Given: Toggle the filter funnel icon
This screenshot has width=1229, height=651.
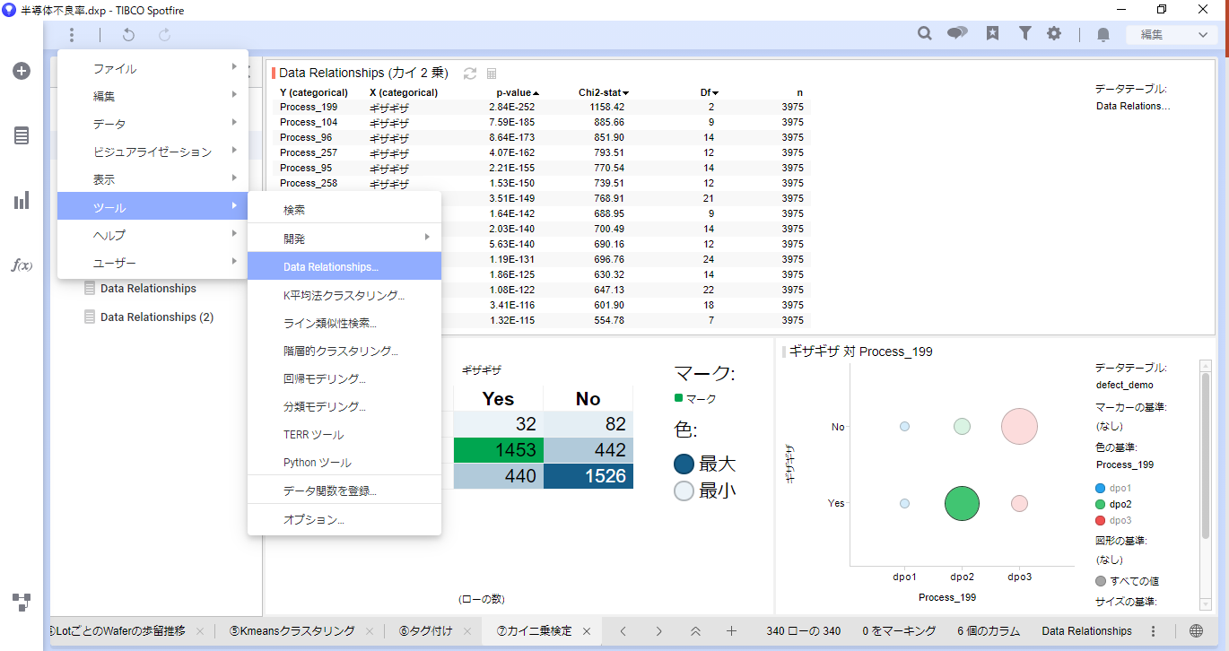Looking at the screenshot, I should click(1025, 33).
